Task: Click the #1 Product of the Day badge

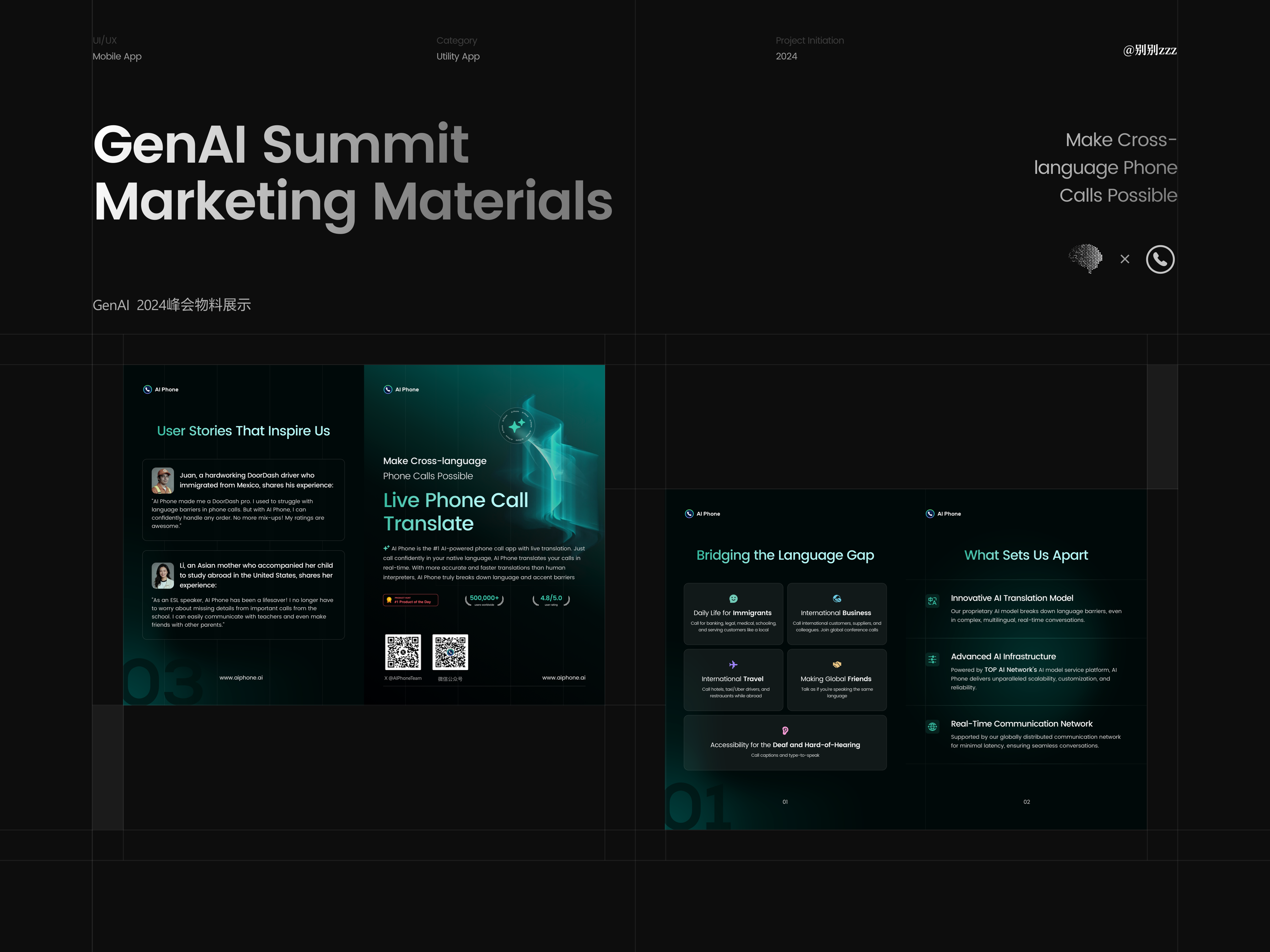Action: (410, 600)
